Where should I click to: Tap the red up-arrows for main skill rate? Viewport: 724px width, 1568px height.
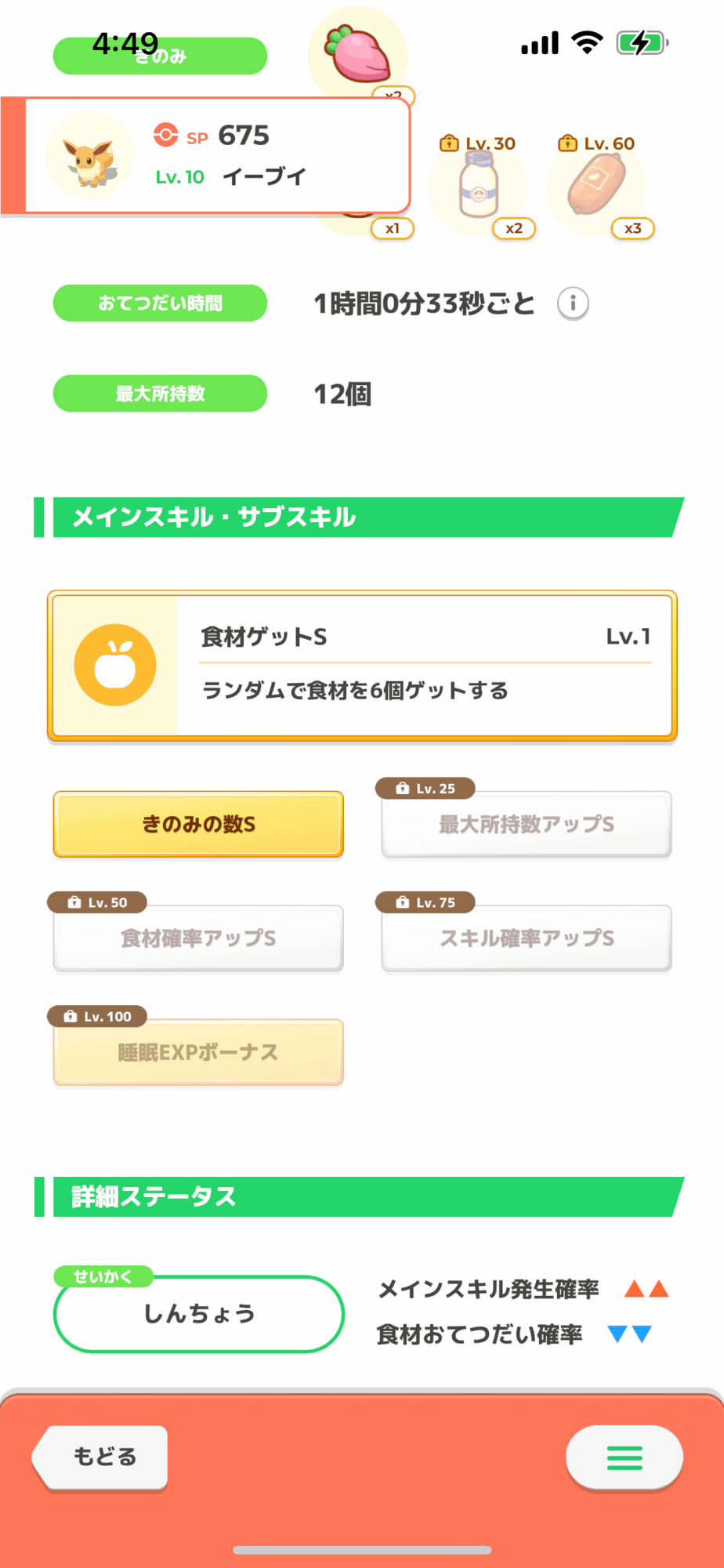[x=646, y=1289]
